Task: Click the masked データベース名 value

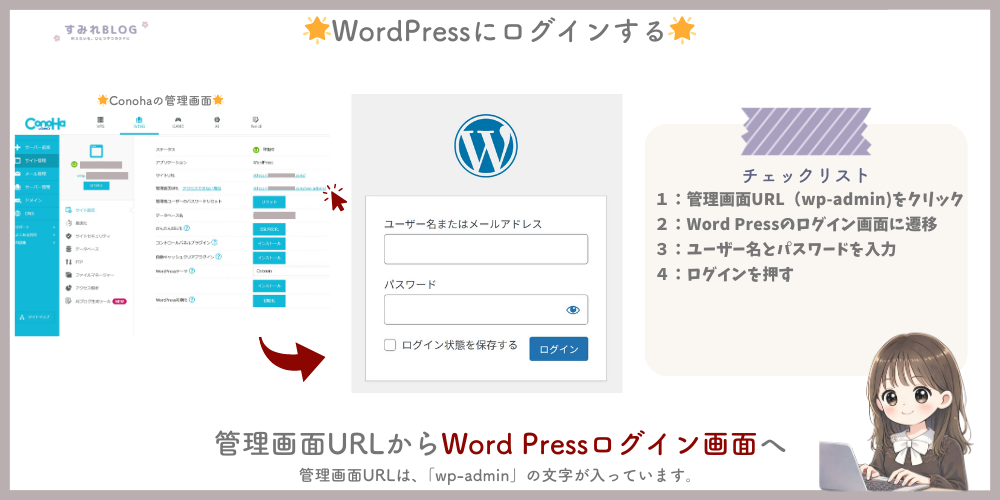Action: 274,216
